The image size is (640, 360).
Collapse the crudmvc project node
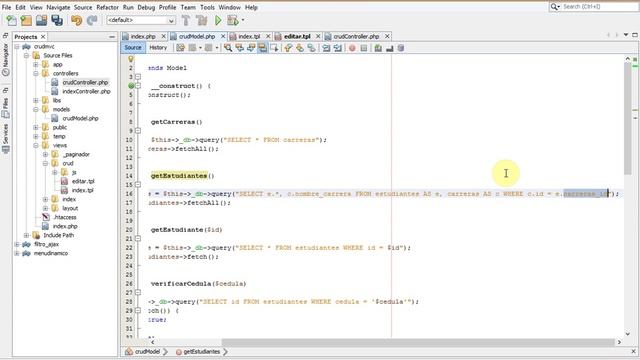point(17,47)
